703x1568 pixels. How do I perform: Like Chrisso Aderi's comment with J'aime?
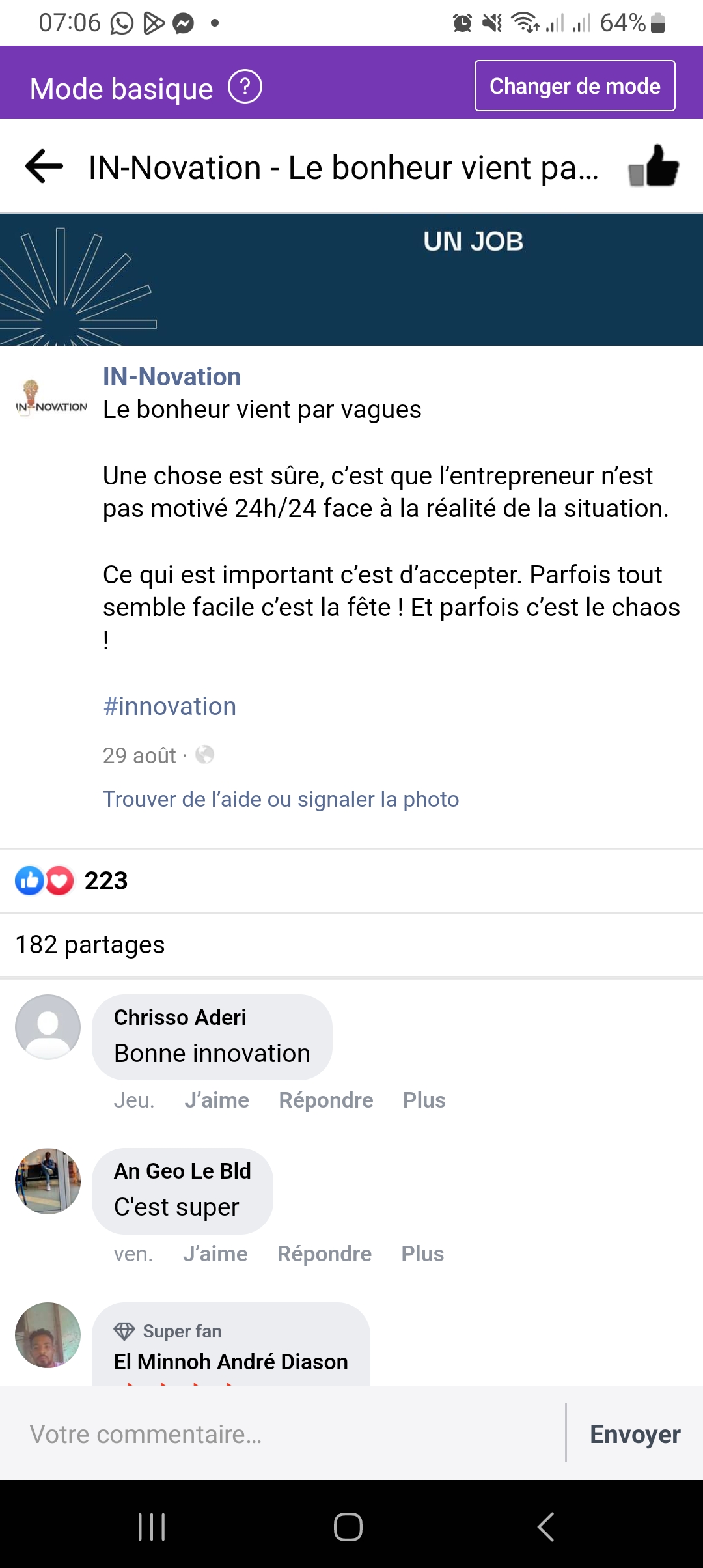click(217, 1100)
